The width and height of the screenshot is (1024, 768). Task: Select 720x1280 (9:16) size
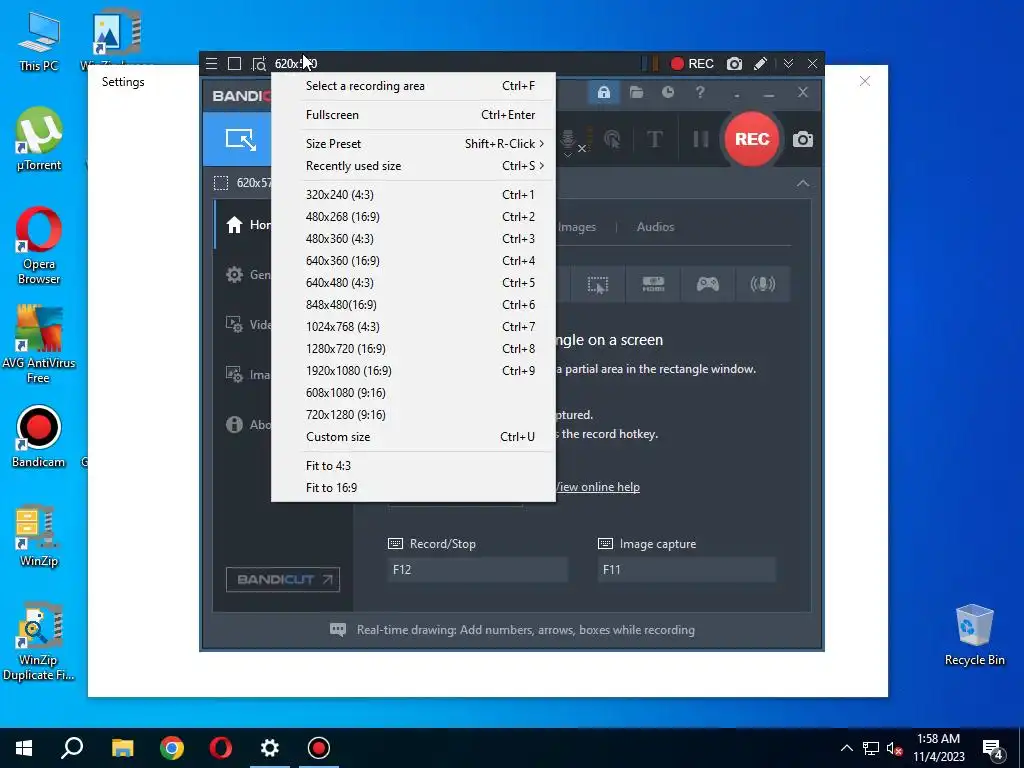[x=413, y=415]
